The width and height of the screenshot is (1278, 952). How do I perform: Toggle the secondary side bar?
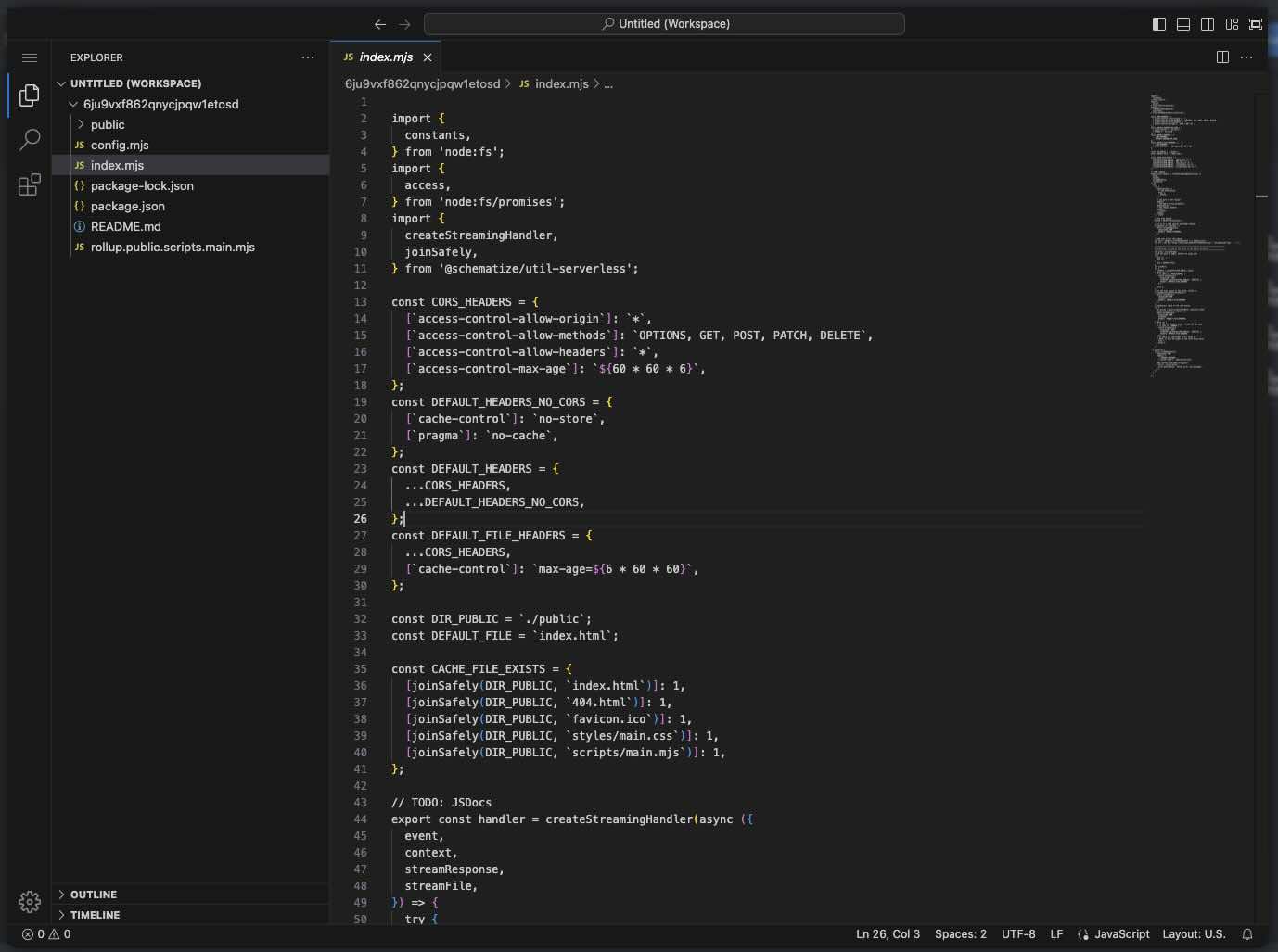(x=1208, y=24)
